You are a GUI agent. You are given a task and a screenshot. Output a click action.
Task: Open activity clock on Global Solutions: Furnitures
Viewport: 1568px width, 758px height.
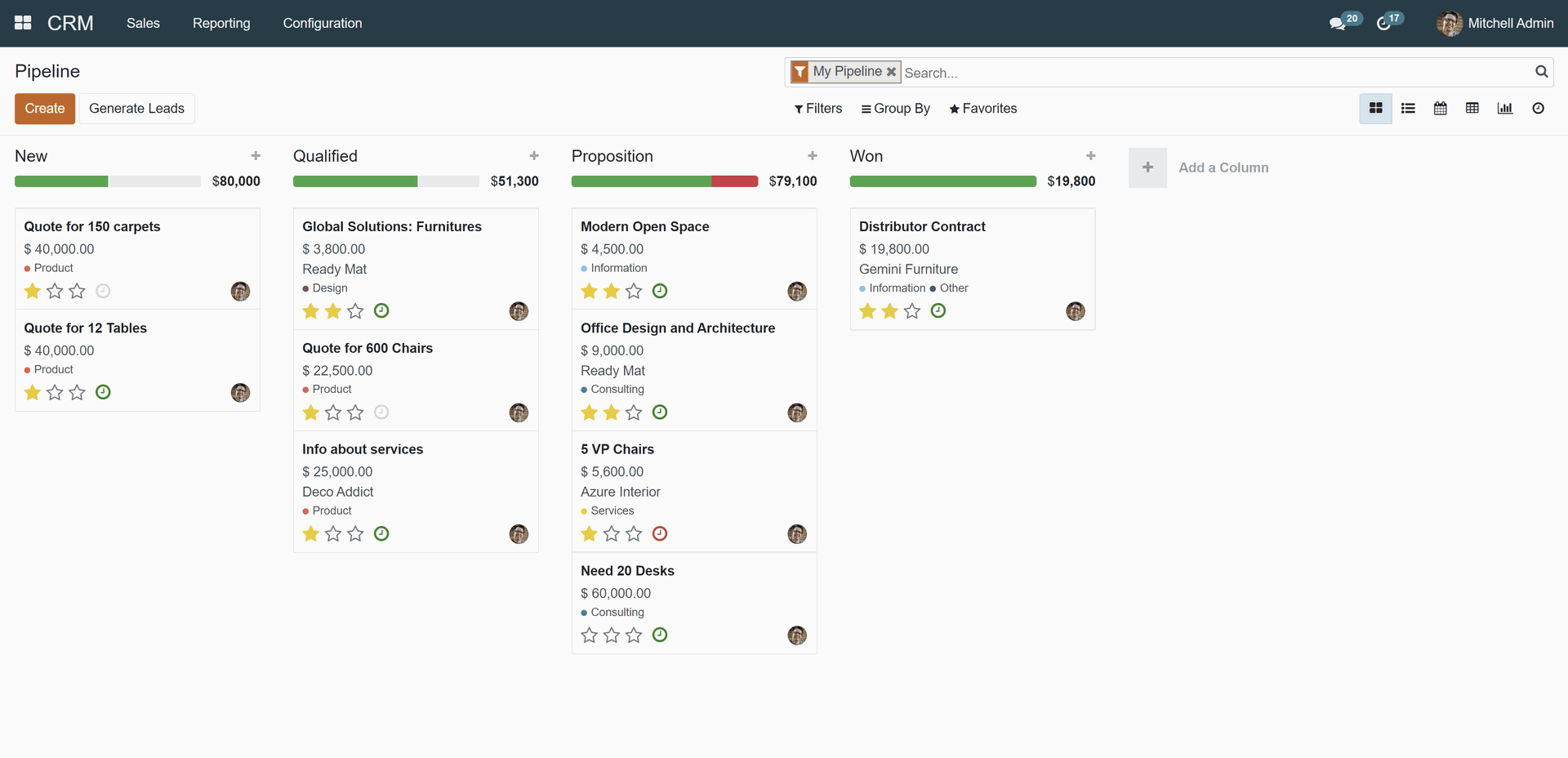[x=381, y=310]
